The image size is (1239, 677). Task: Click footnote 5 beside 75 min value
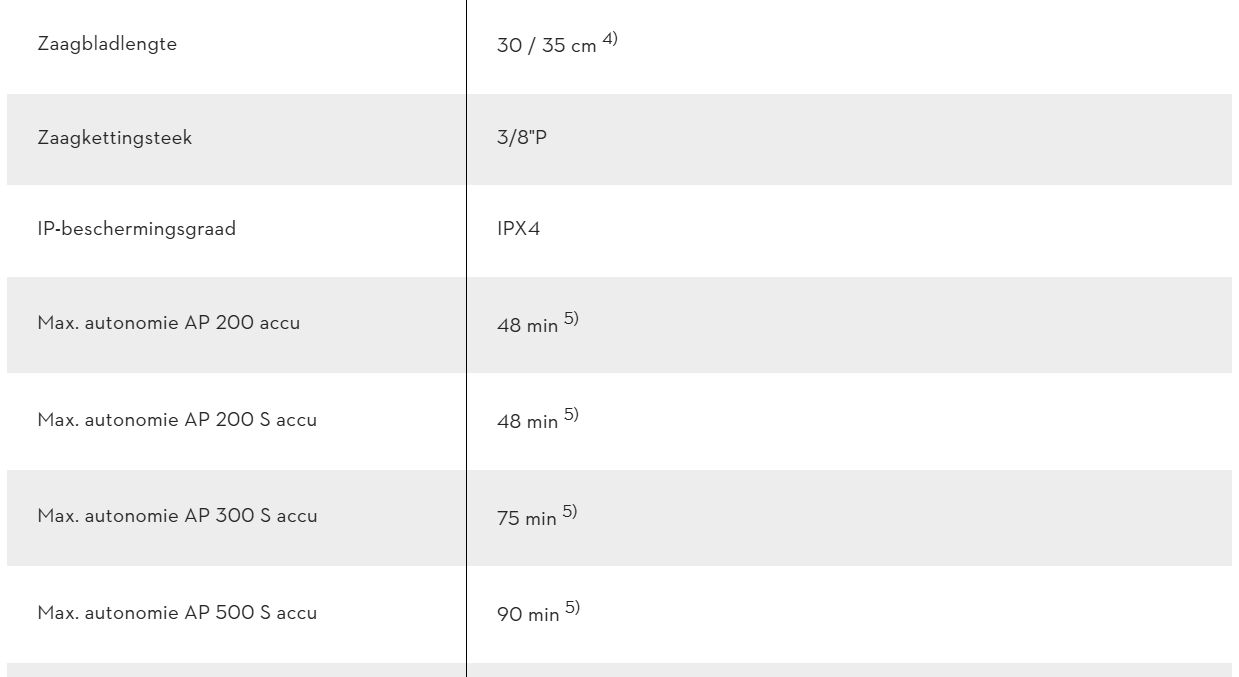569,511
